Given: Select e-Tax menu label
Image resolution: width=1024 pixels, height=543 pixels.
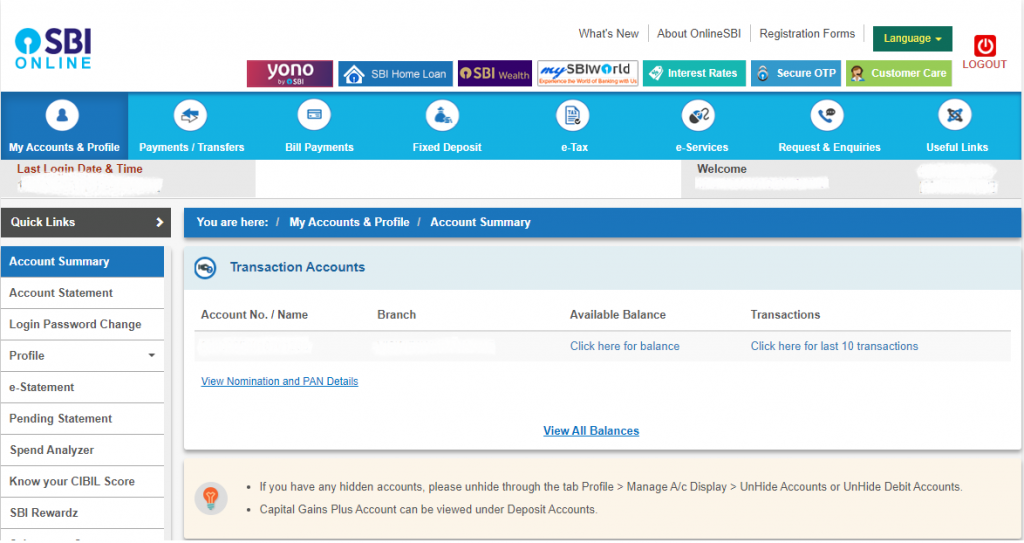Looking at the screenshot, I should (x=574, y=148).
